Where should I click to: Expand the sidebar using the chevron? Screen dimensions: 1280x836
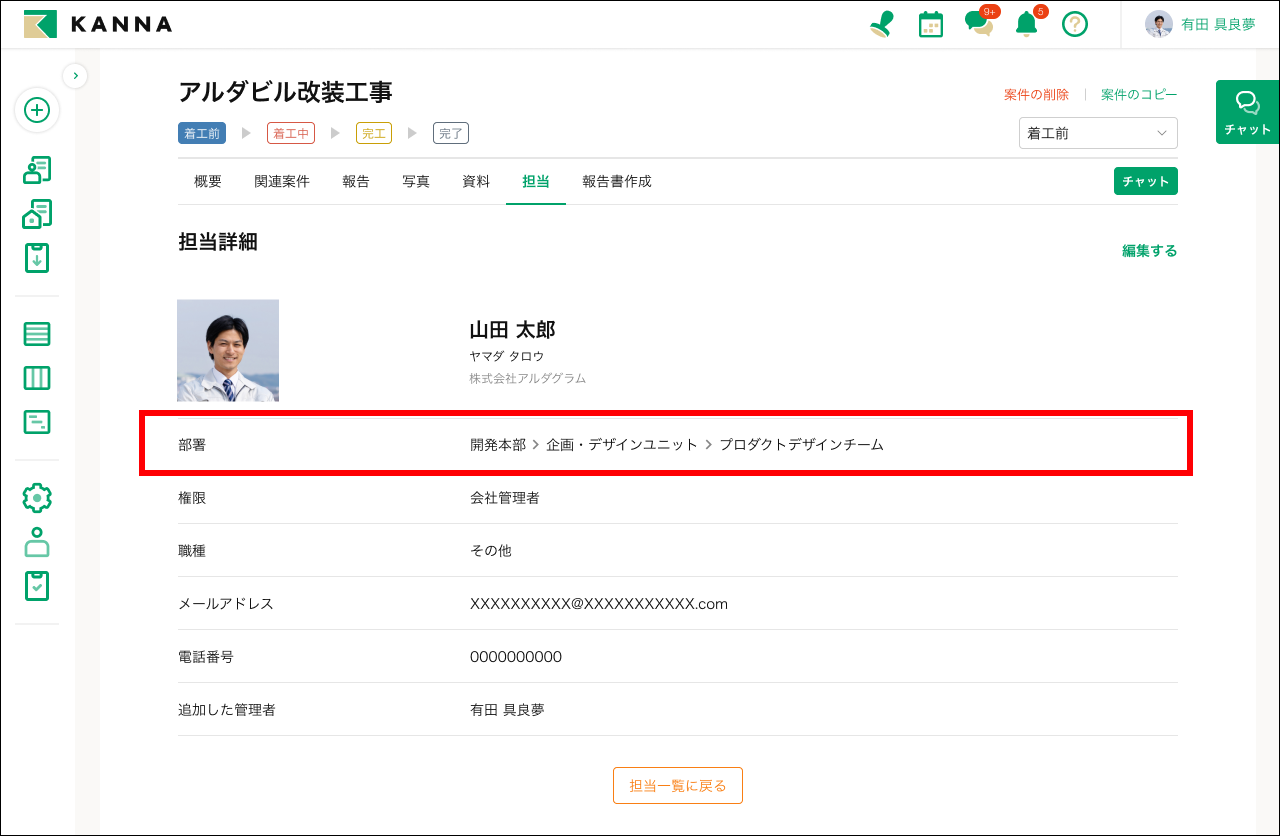coord(75,75)
